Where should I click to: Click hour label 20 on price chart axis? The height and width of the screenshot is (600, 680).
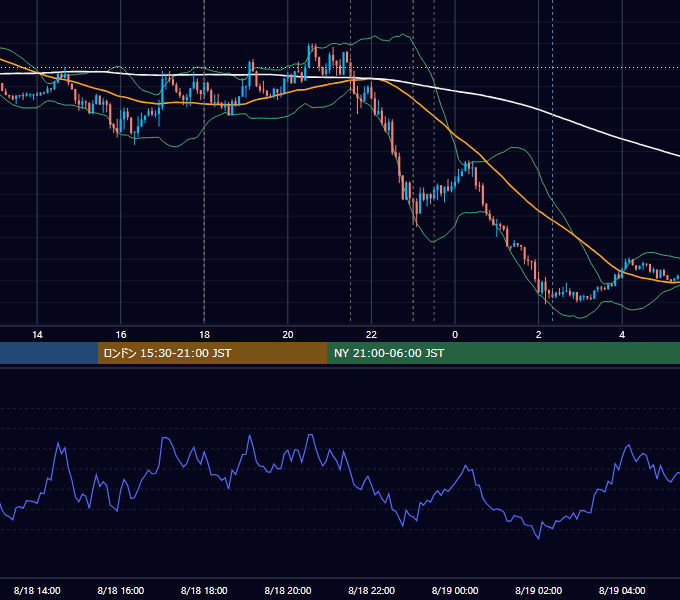288,335
